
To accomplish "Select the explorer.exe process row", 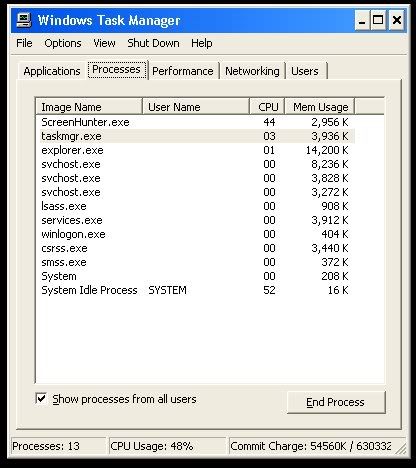I will pyautogui.click(x=197, y=150).
